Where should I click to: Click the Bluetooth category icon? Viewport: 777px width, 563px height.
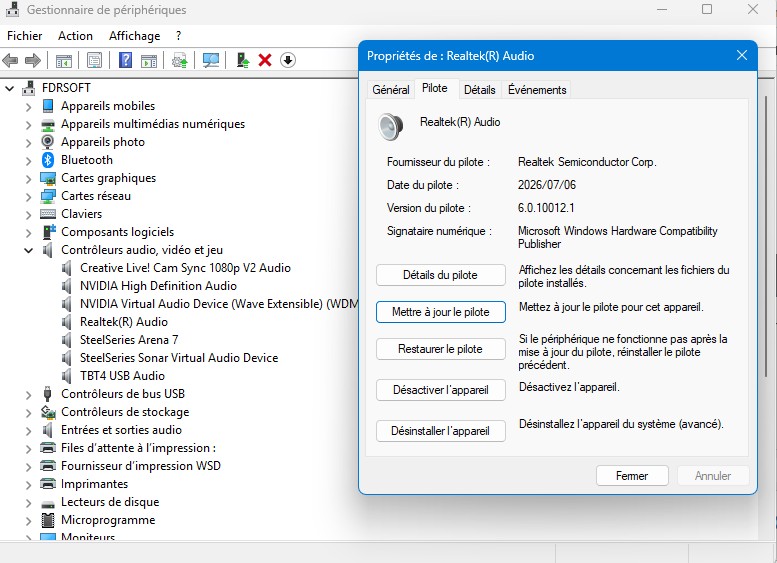[48, 160]
